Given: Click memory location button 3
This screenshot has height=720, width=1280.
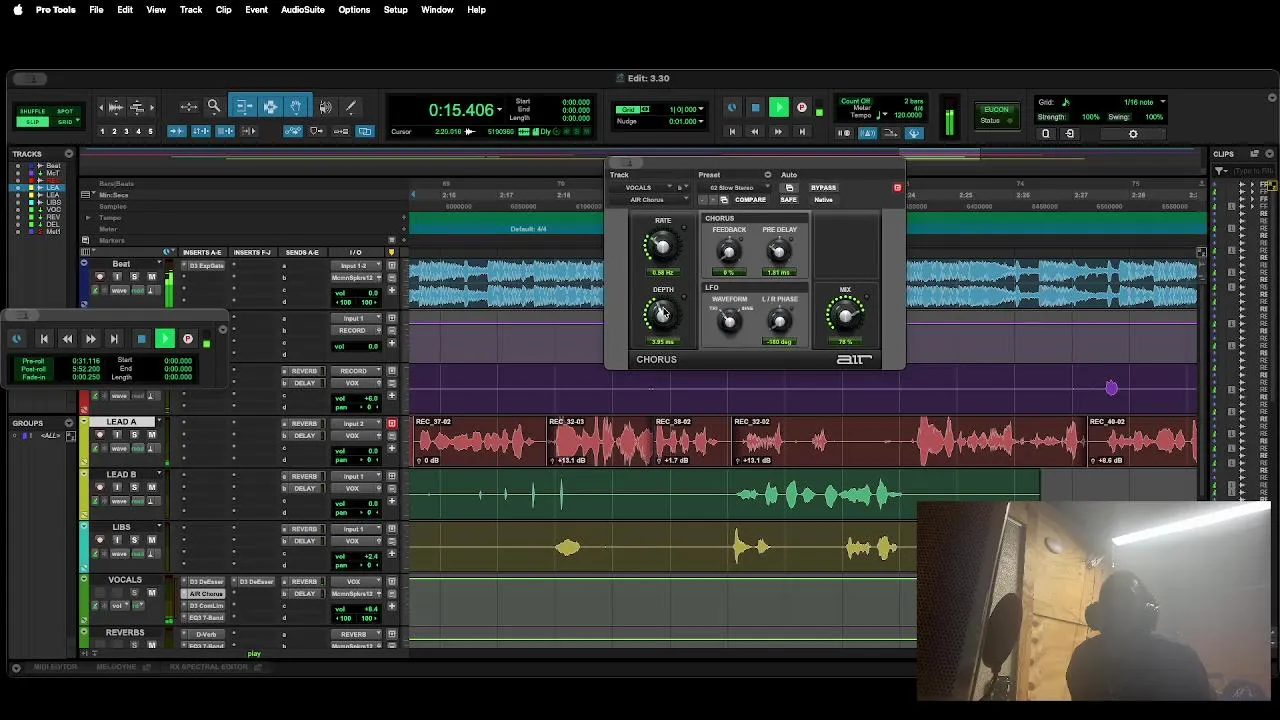Looking at the screenshot, I should [126, 132].
